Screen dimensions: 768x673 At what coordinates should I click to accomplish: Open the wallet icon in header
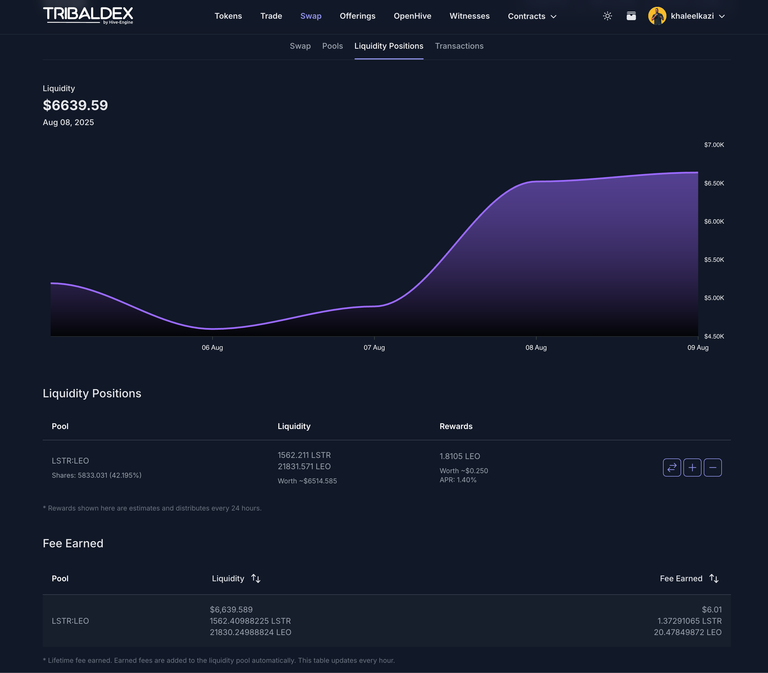tap(631, 16)
